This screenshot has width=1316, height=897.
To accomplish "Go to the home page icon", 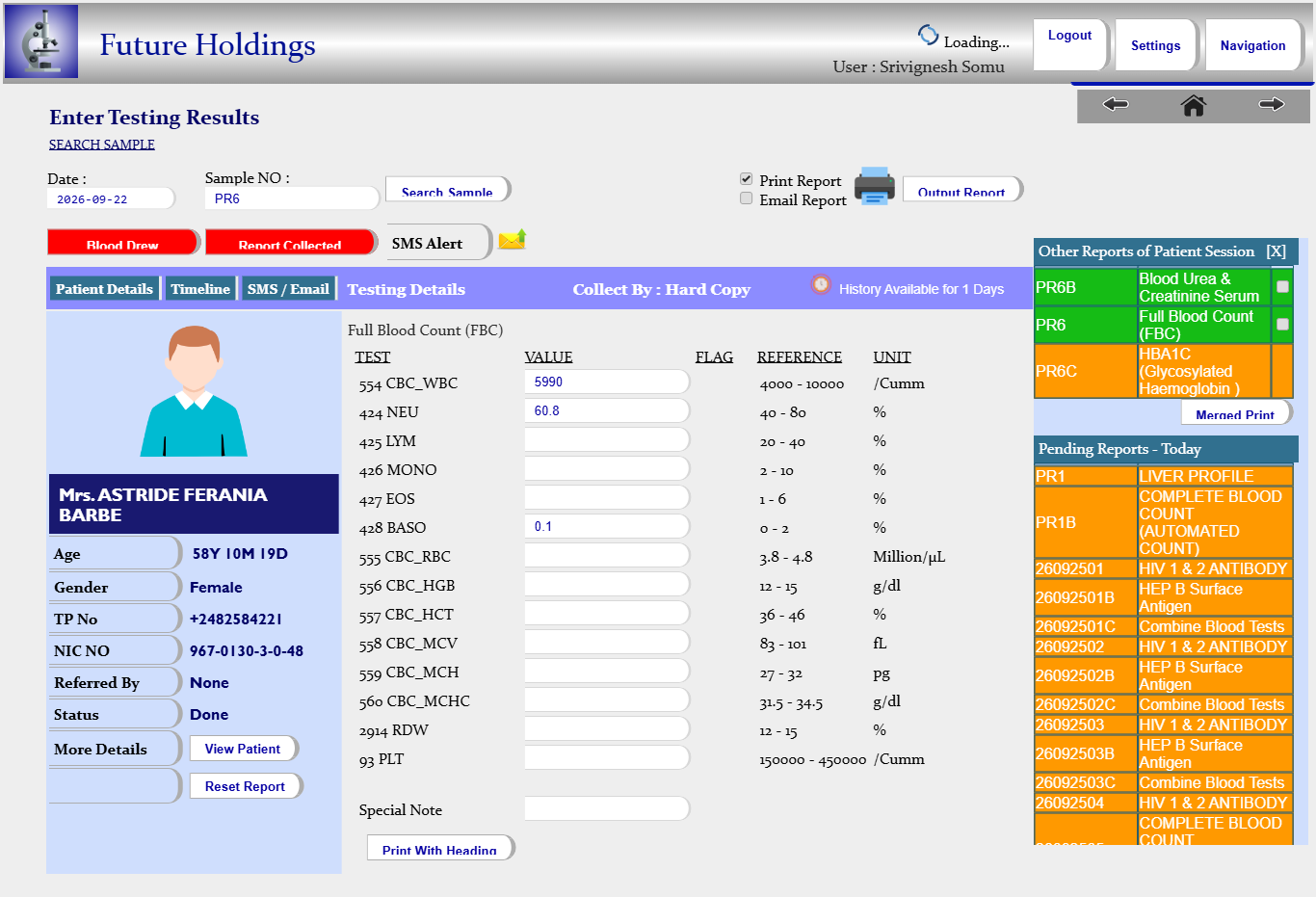I will tap(1194, 105).
